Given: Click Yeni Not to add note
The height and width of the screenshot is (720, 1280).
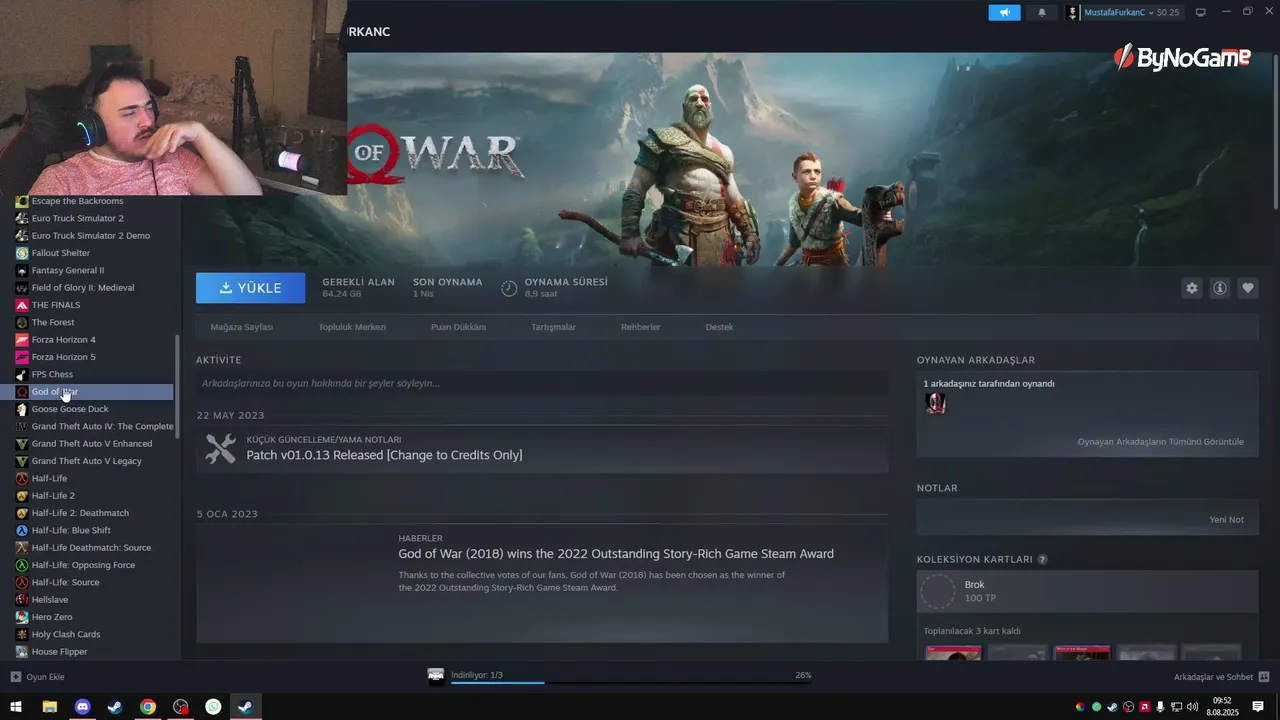Looking at the screenshot, I should 1226,520.
